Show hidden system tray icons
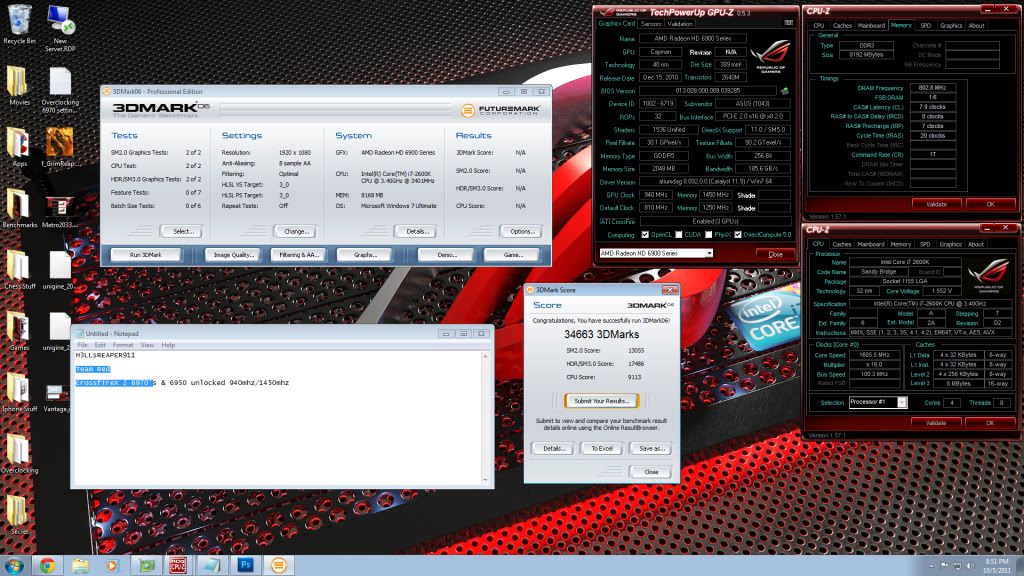 (932, 566)
